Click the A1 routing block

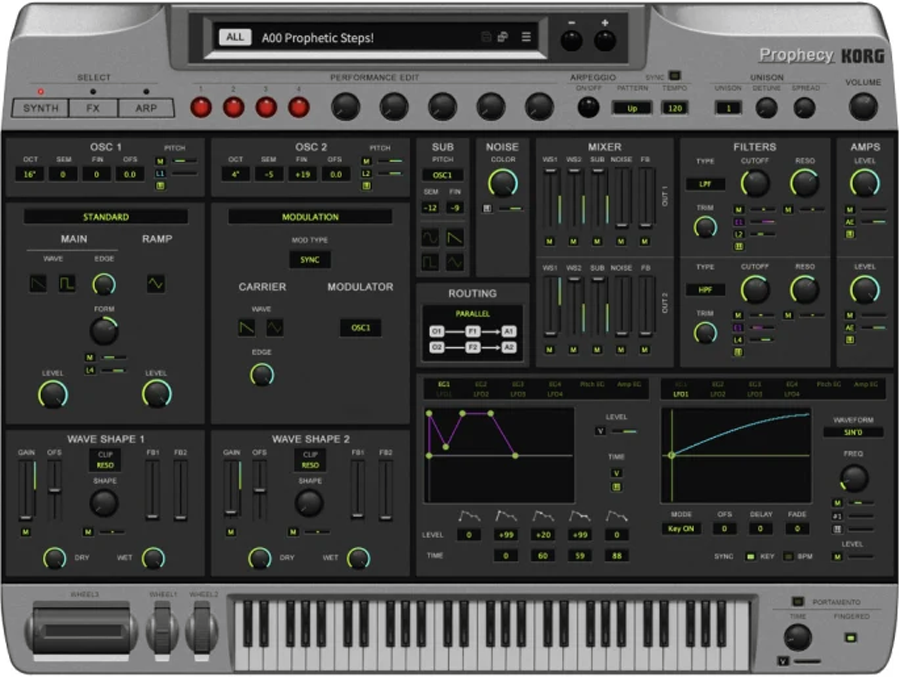[x=509, y=331]
